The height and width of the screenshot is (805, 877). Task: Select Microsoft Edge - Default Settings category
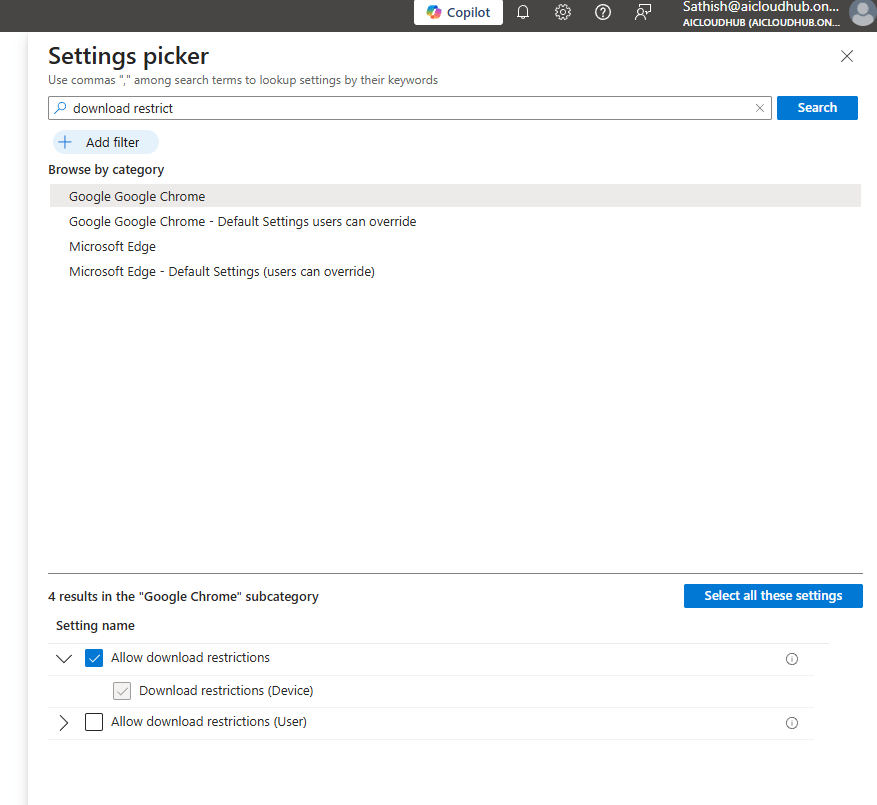pyautogui.click(x=221, y=271)
